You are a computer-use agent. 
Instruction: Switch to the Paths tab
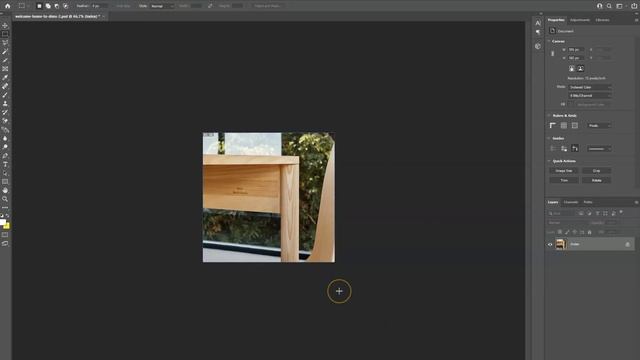click(588, 202)
